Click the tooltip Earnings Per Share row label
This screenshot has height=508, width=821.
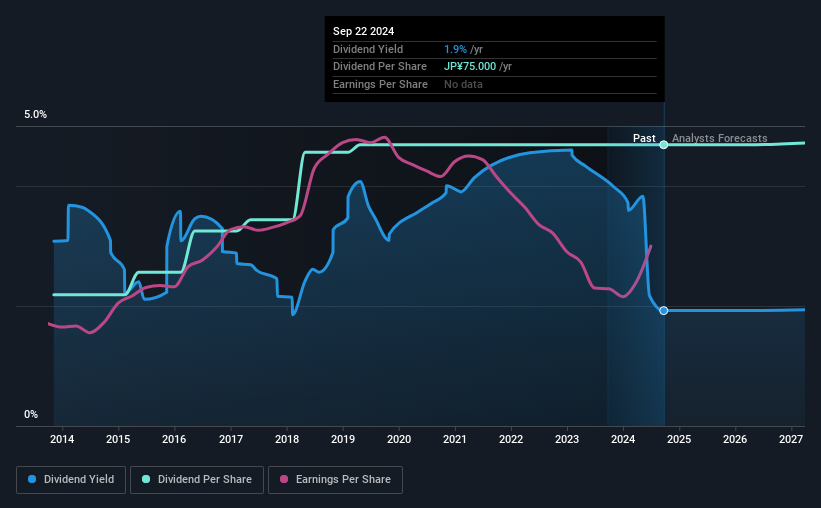380,84
